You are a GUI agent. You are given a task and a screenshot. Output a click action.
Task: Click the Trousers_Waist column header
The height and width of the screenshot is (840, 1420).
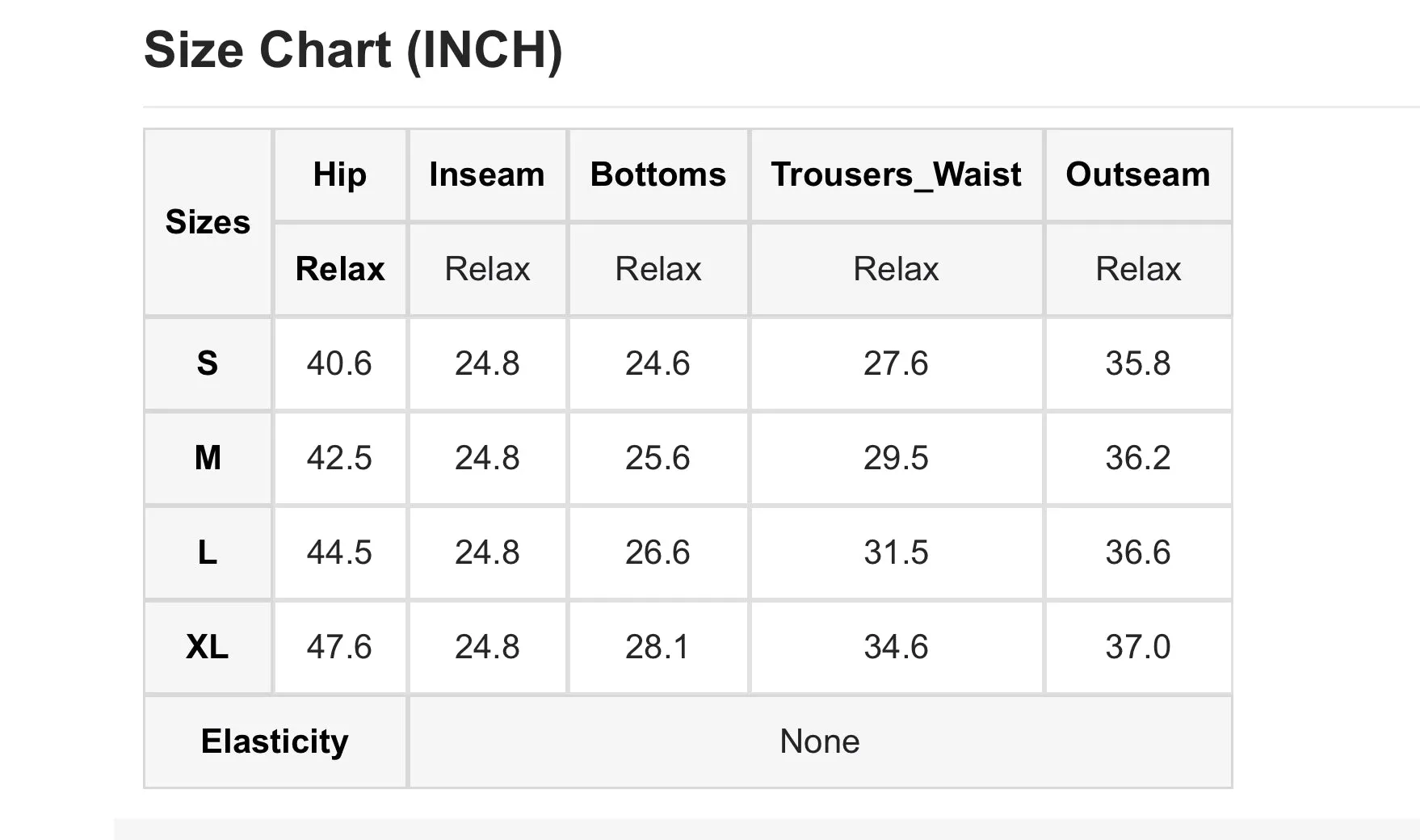point(897,174)
